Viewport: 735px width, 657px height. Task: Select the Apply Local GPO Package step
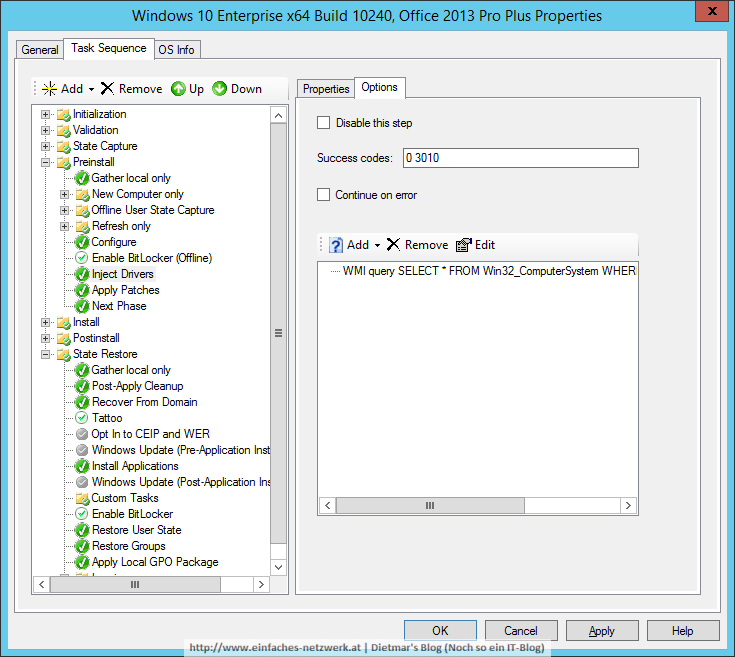pyautogui.click(x=155, y=562)
